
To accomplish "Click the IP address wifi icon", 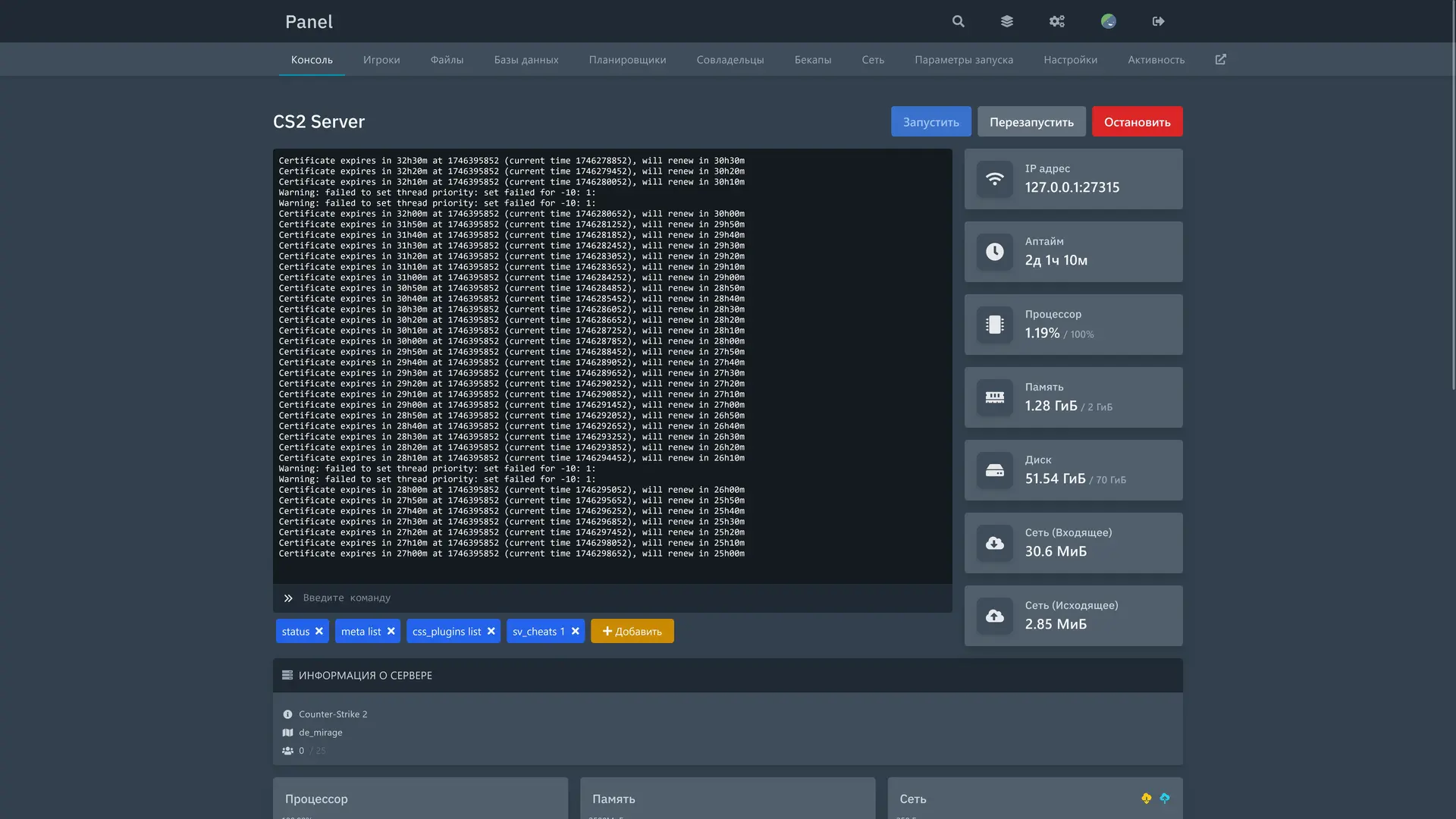I will pos(995,179).
